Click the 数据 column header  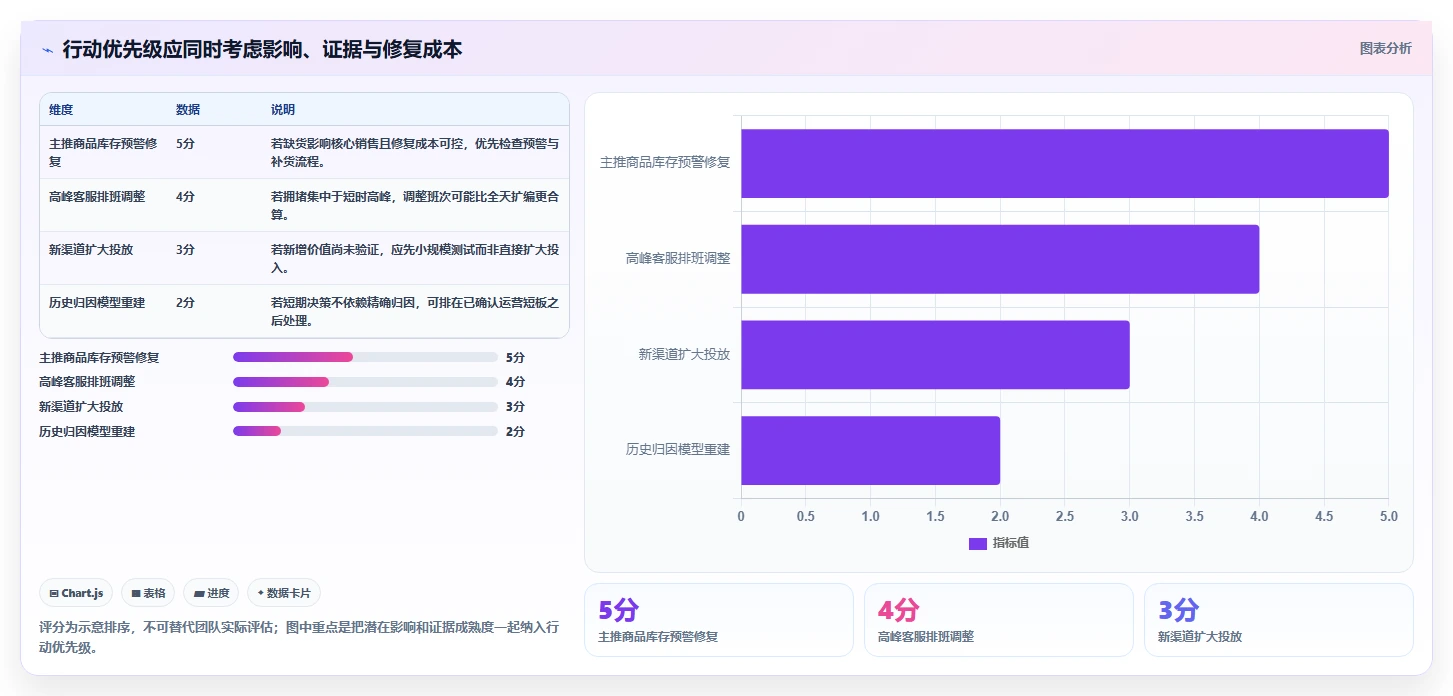pos(188,110)
